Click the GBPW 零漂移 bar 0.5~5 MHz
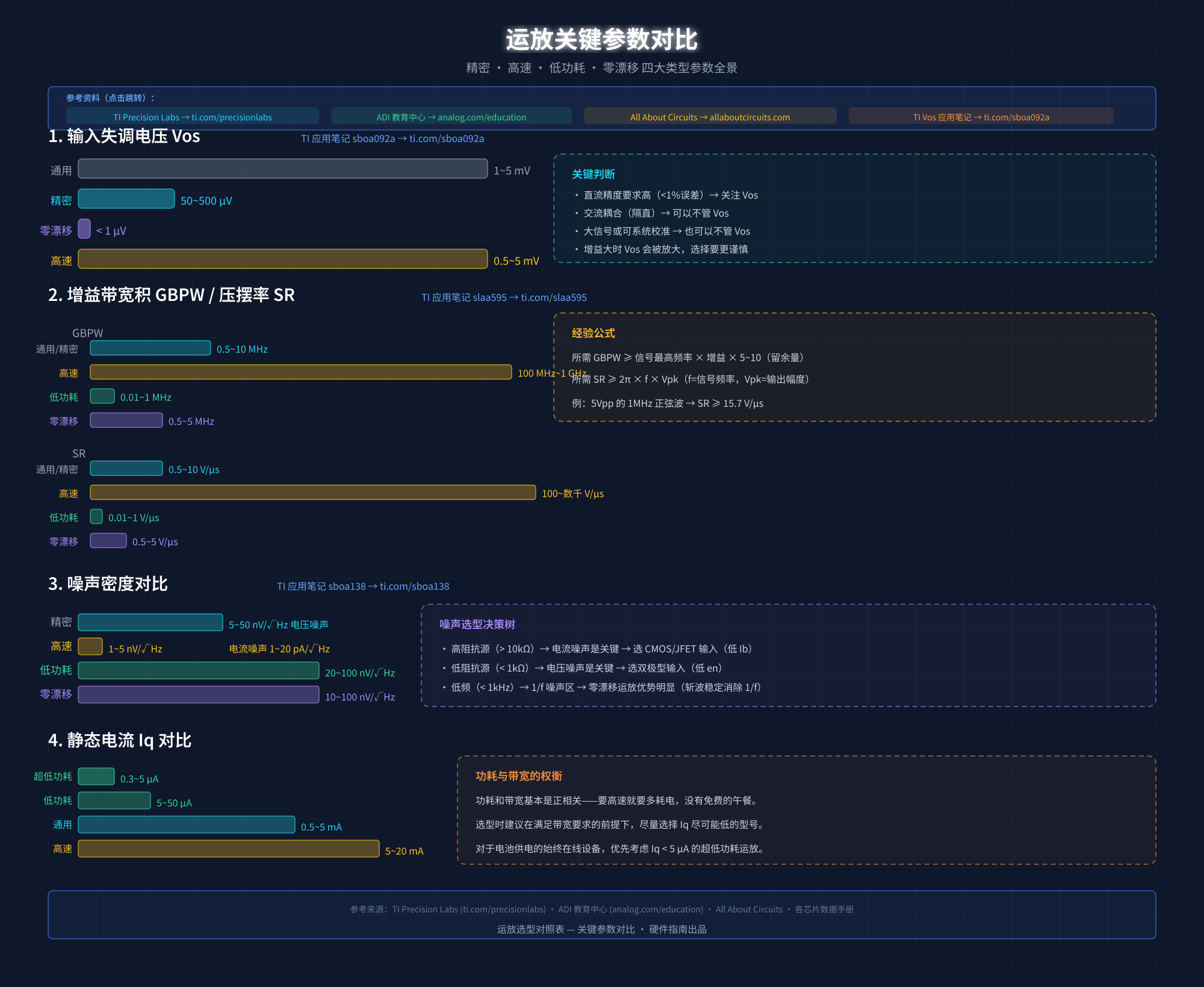The height and width of the screenshot is (987, 1204). (x=126, y=420)
